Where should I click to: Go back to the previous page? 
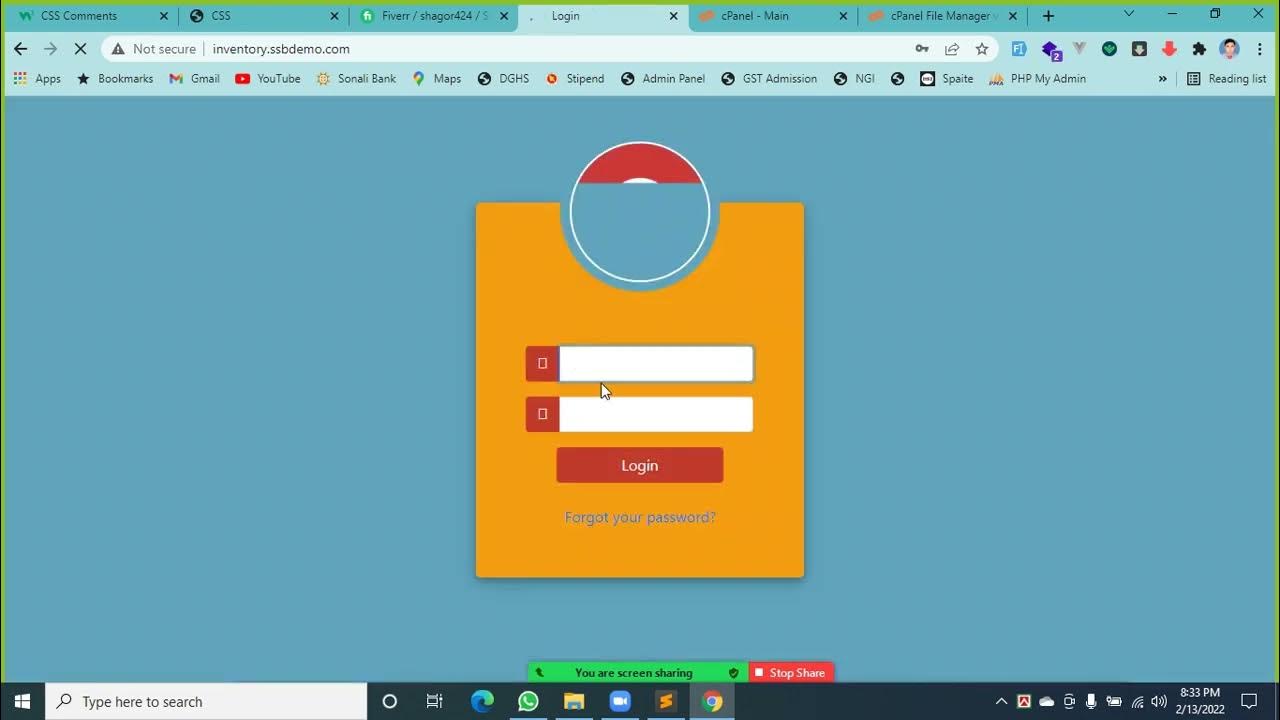(x=21, y=49)
